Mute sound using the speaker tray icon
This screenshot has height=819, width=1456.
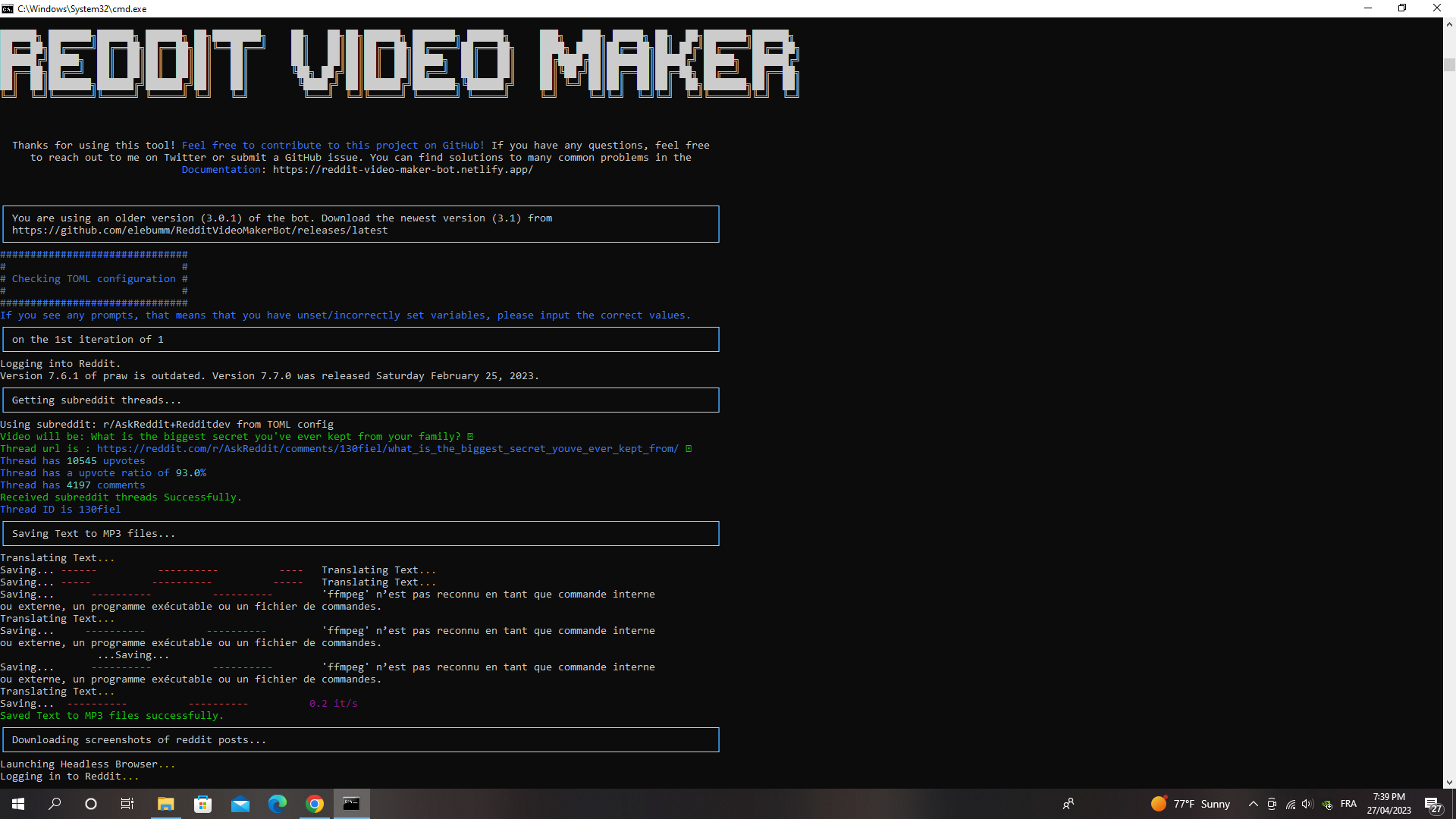click(x=1307, y=805)
